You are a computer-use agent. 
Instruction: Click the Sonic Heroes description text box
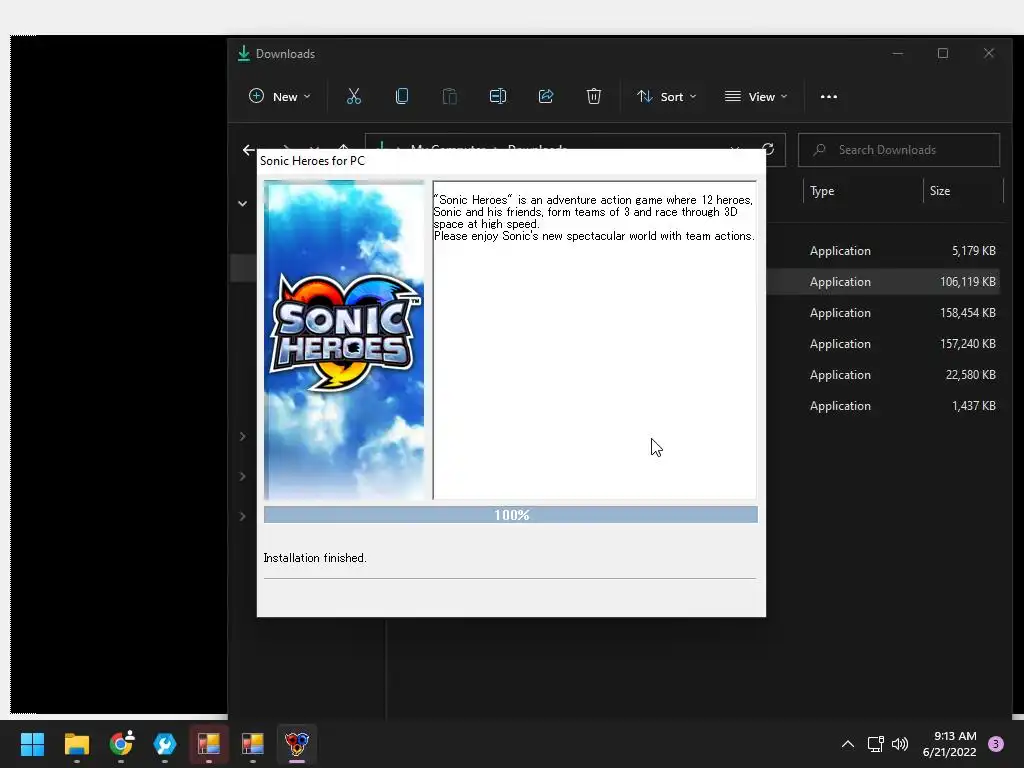(594, 340)
